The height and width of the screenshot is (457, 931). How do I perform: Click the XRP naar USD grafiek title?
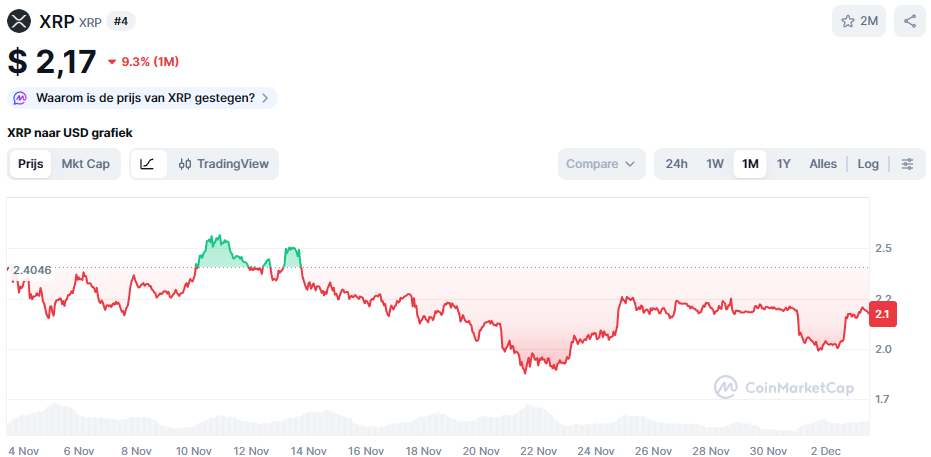pyautogui.click(x=70, y=133)
